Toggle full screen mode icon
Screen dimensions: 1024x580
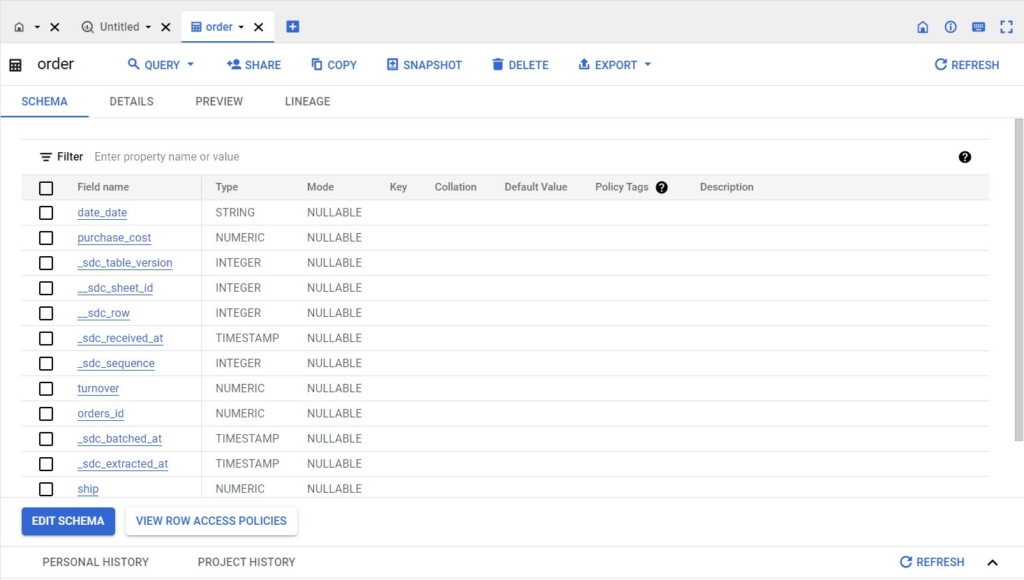click(1006, 27)
